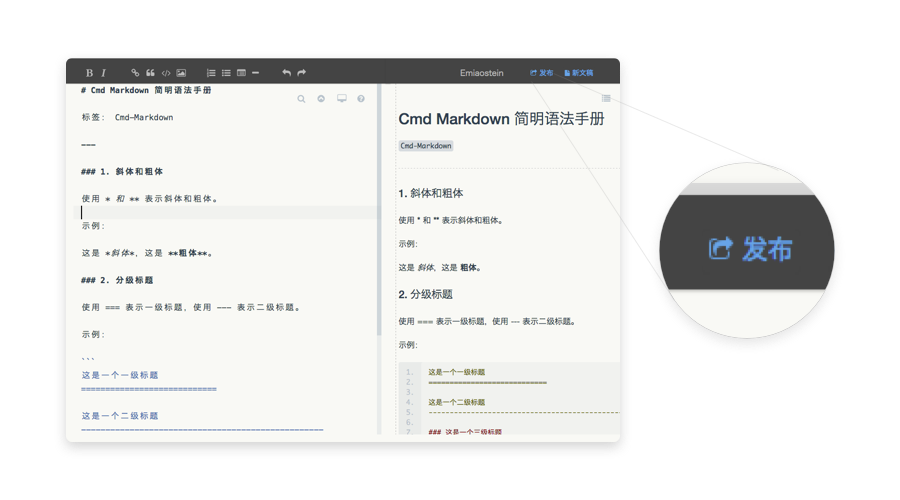Redo the last undone edit
This screenshot has height=500, width=900.
302,73
